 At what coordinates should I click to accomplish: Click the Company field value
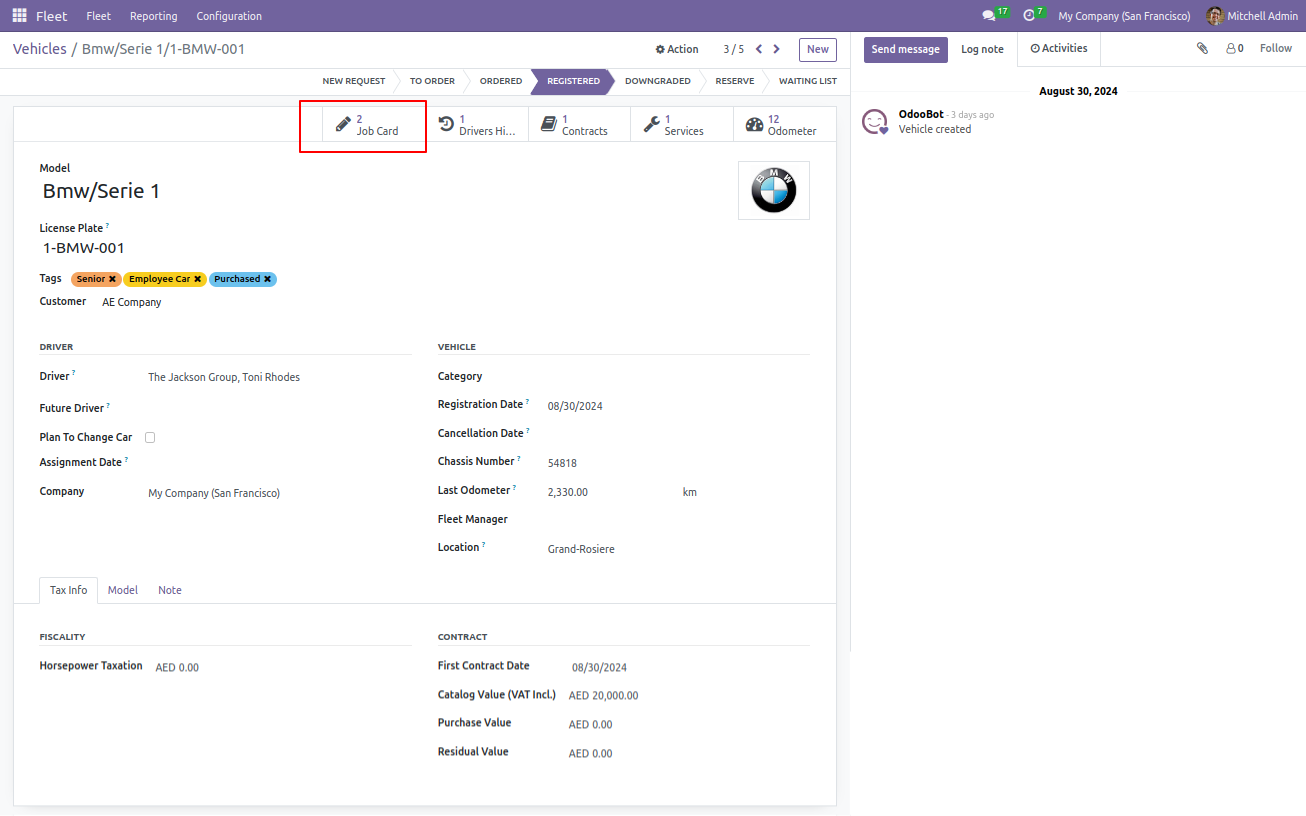(214, 493)
